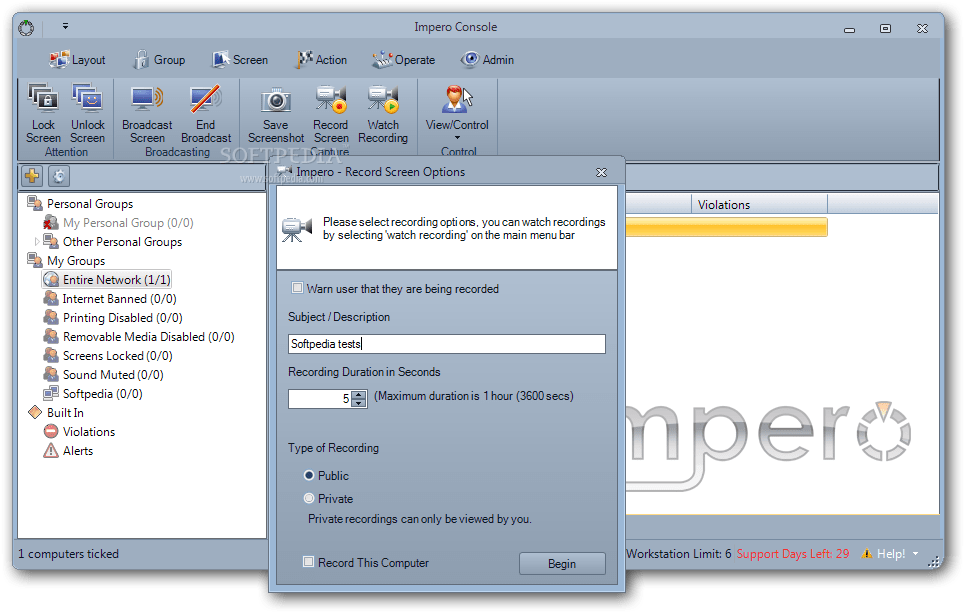Switch to the Screen tab
Viewport: 965px width, 613px height.
pyautogui.click(x=240, y=60)
